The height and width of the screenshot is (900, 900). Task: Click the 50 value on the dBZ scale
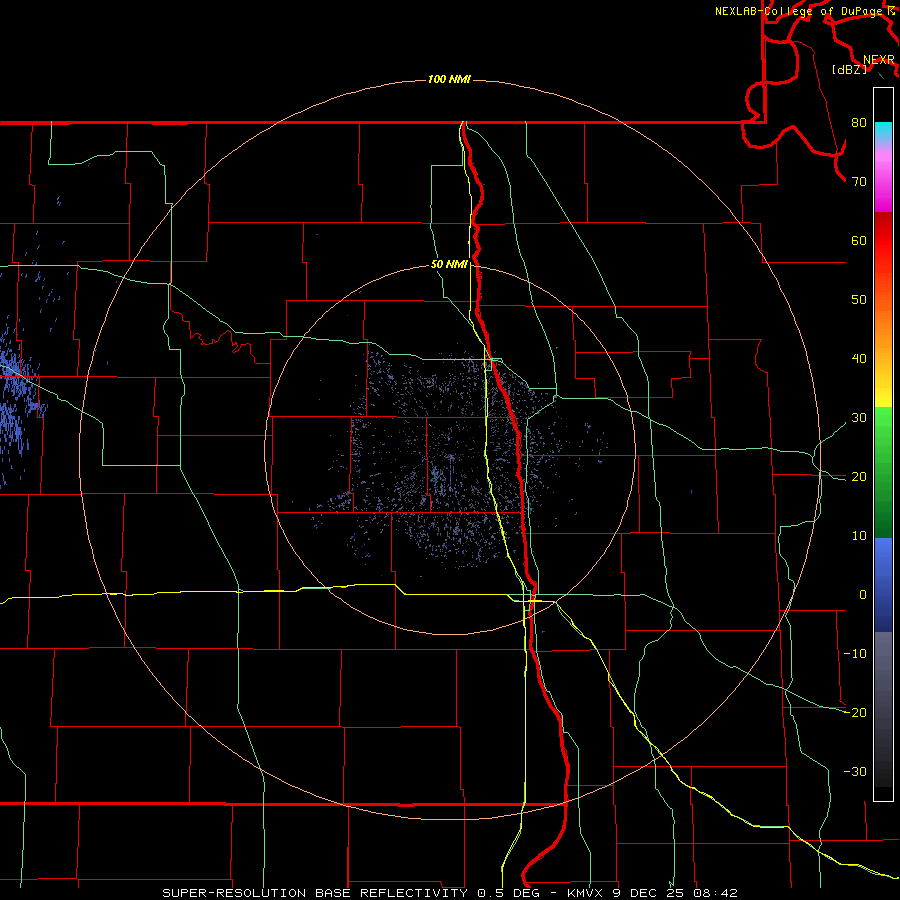pos(859,300)
